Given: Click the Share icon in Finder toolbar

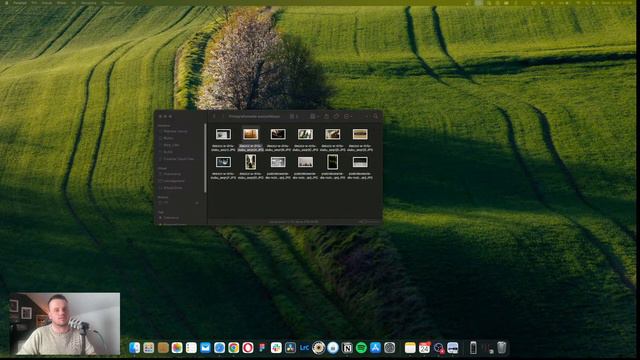Looking at the screenshot, I should click(x=326, y=116).
